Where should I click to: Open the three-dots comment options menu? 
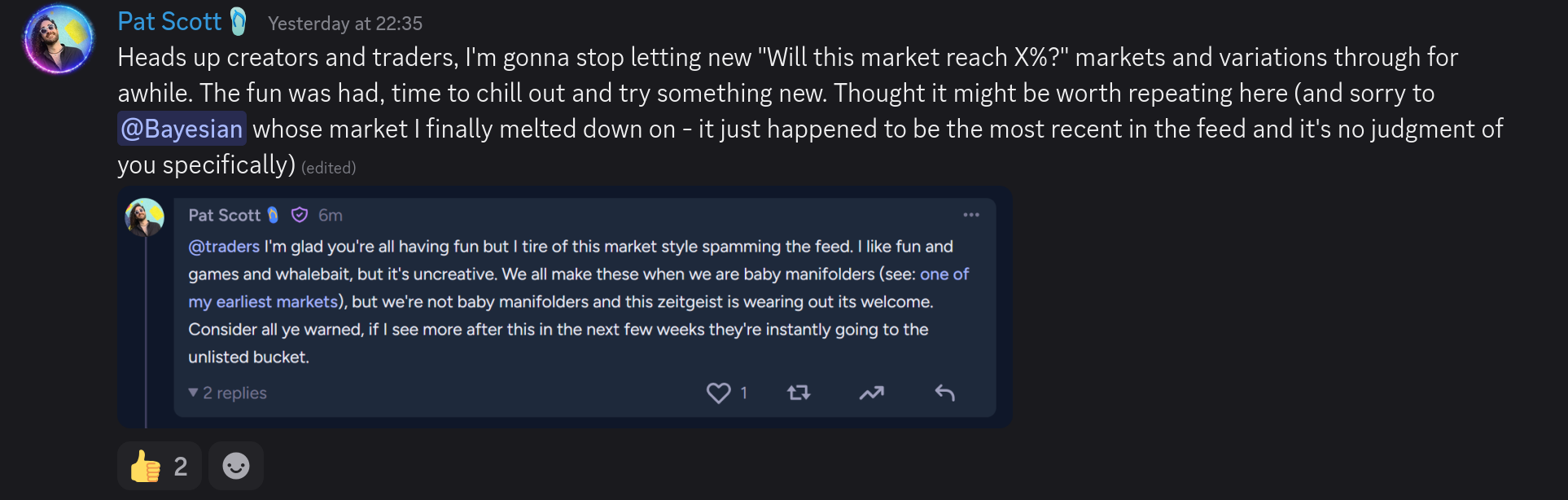970,215
